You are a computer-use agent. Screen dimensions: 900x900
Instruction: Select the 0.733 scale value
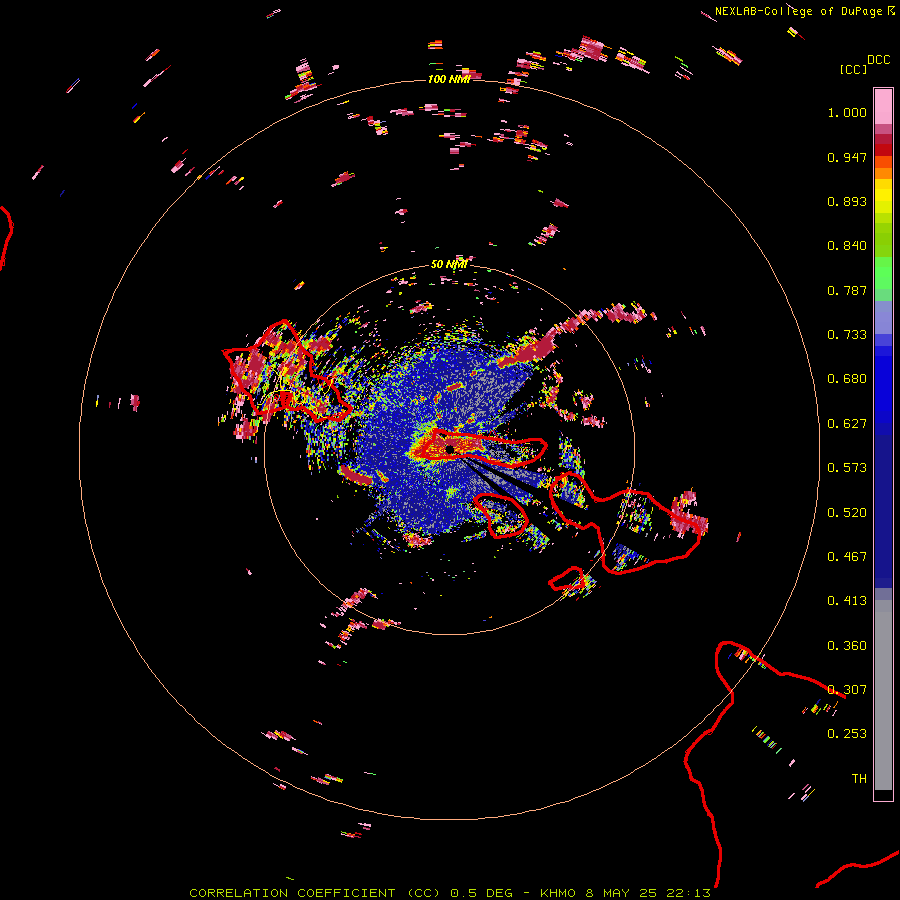pyautogui.click(x=847, y=335)
